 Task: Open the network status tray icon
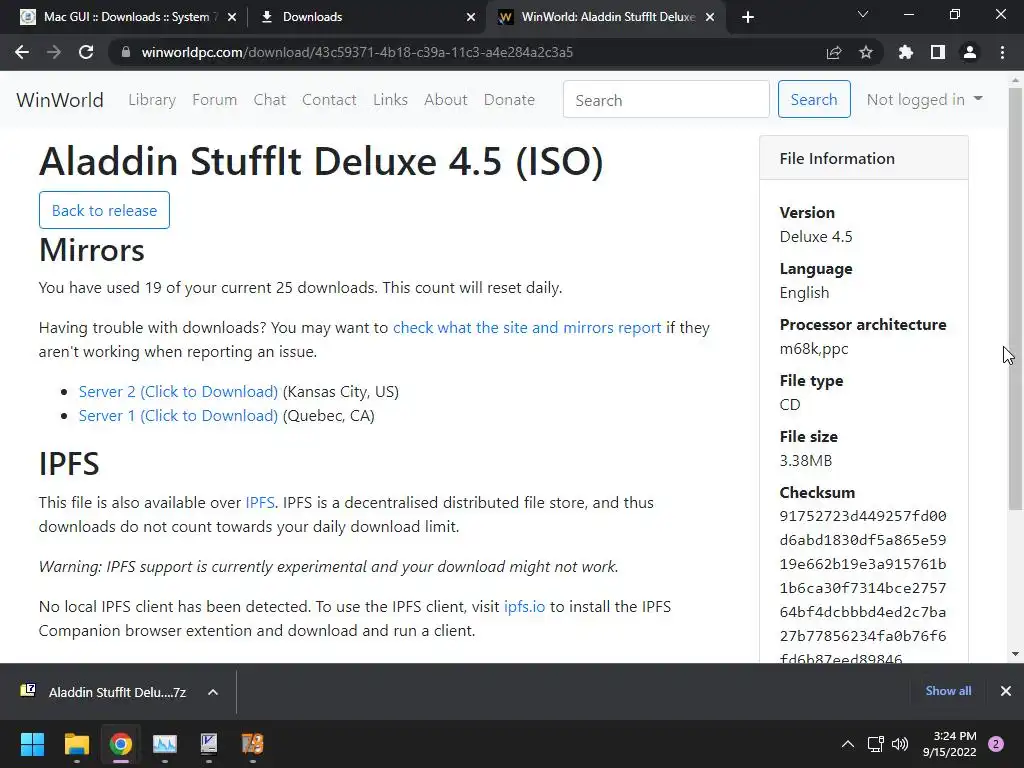click(x=875, y=744)
